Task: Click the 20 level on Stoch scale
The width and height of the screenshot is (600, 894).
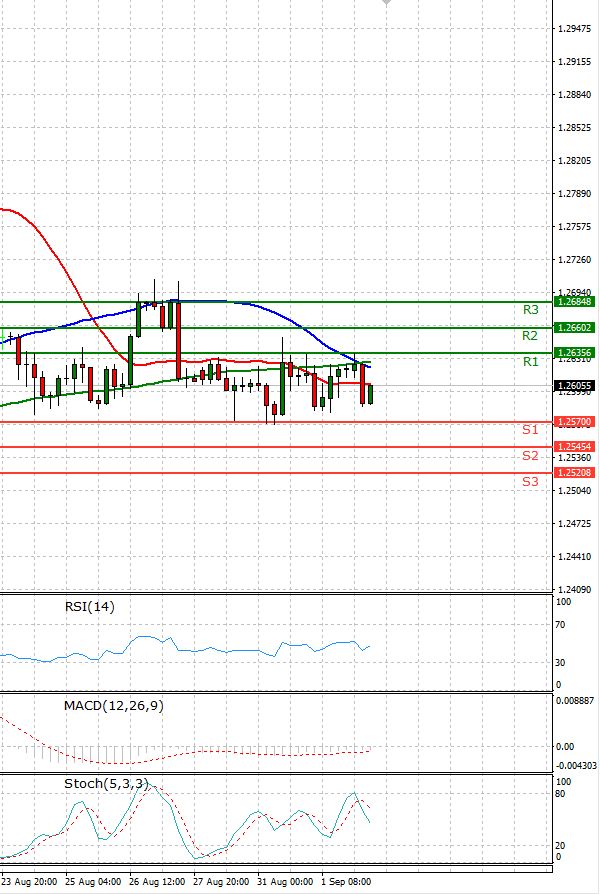Action: (x=560, y=846)
